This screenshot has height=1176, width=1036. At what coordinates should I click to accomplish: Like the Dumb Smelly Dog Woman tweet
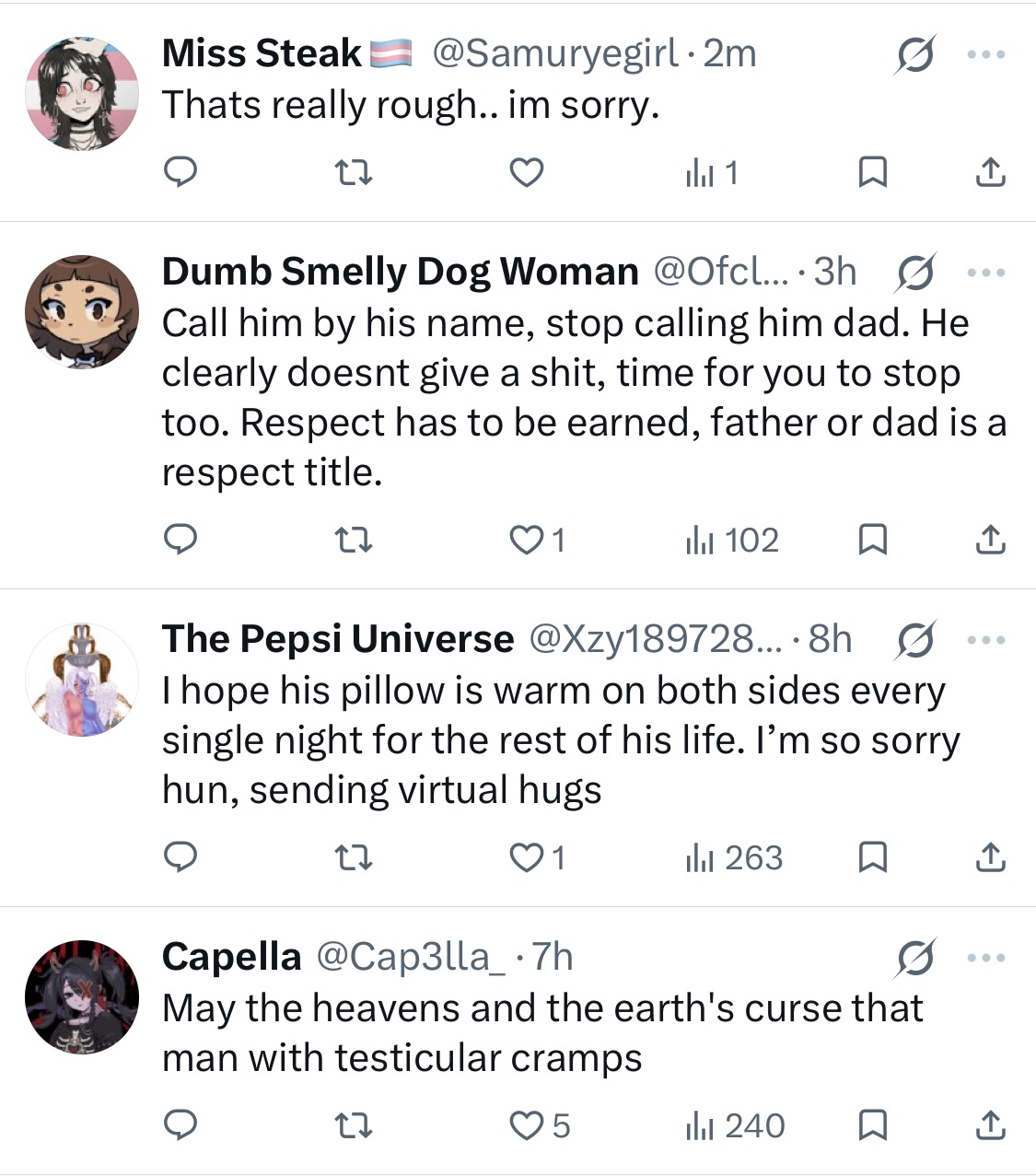537,540
